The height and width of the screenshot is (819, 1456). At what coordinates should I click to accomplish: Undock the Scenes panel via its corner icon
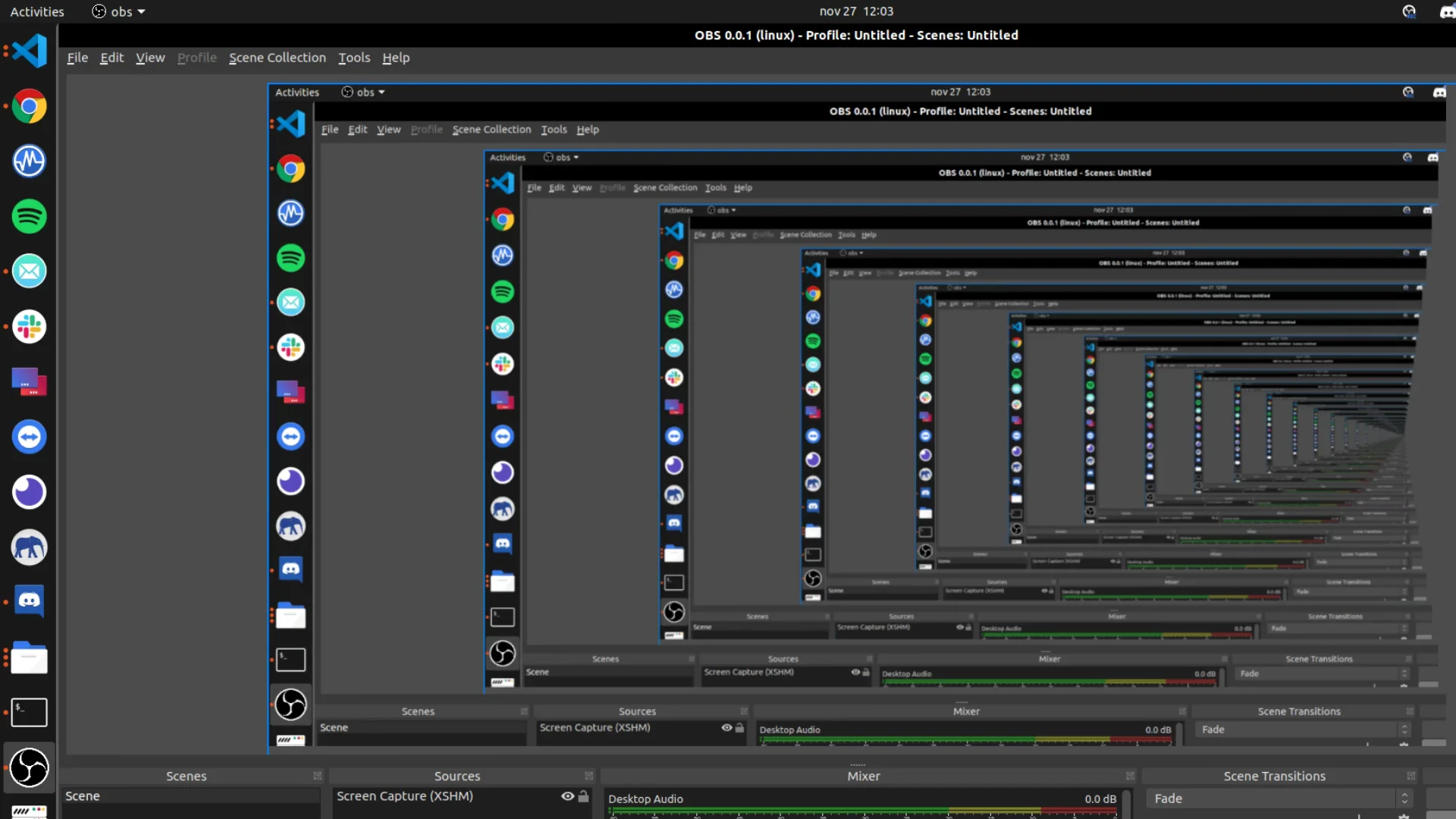click(317, 776)
